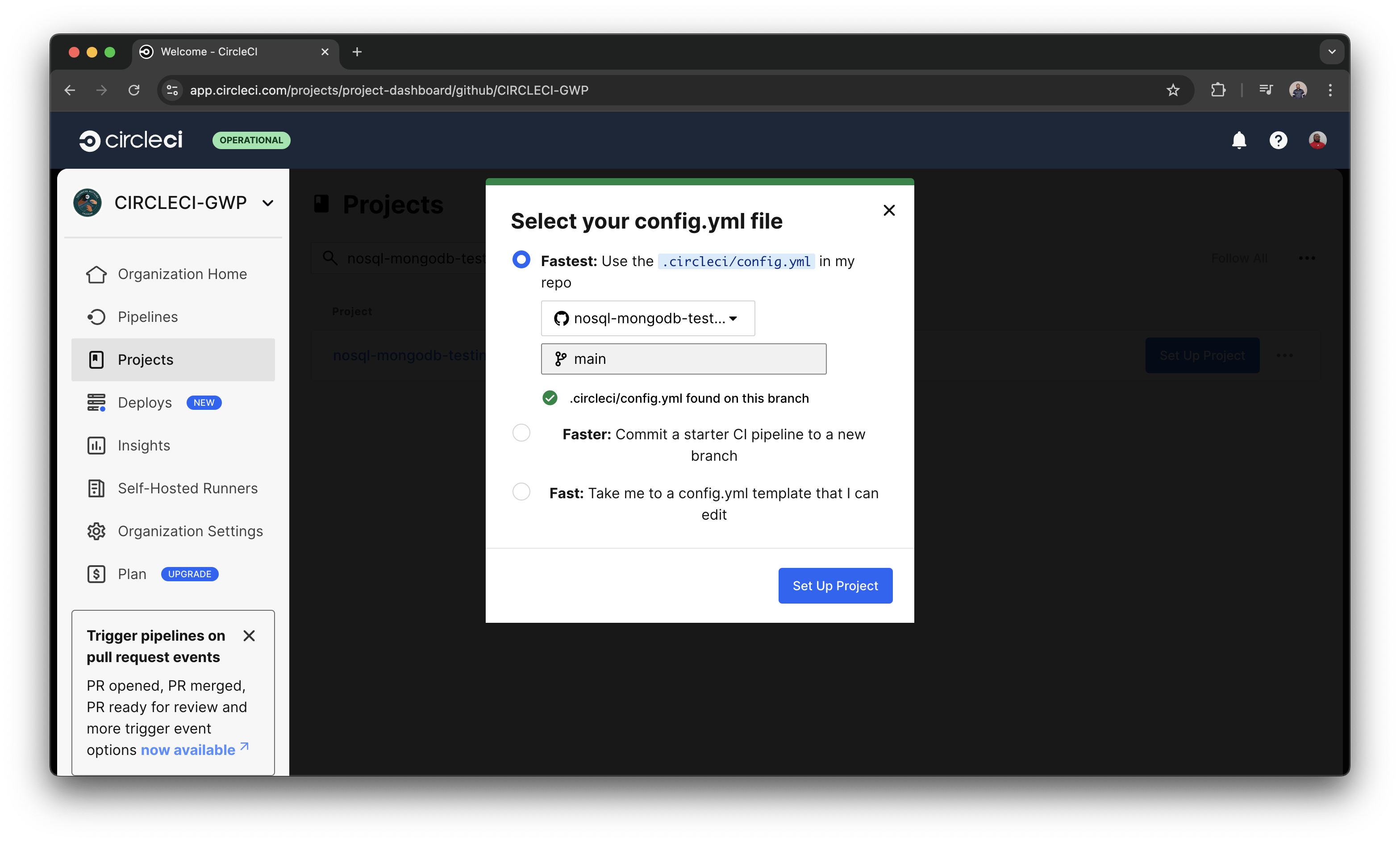
Task: Open Insights from the sidebar
Action: point(144,445)
